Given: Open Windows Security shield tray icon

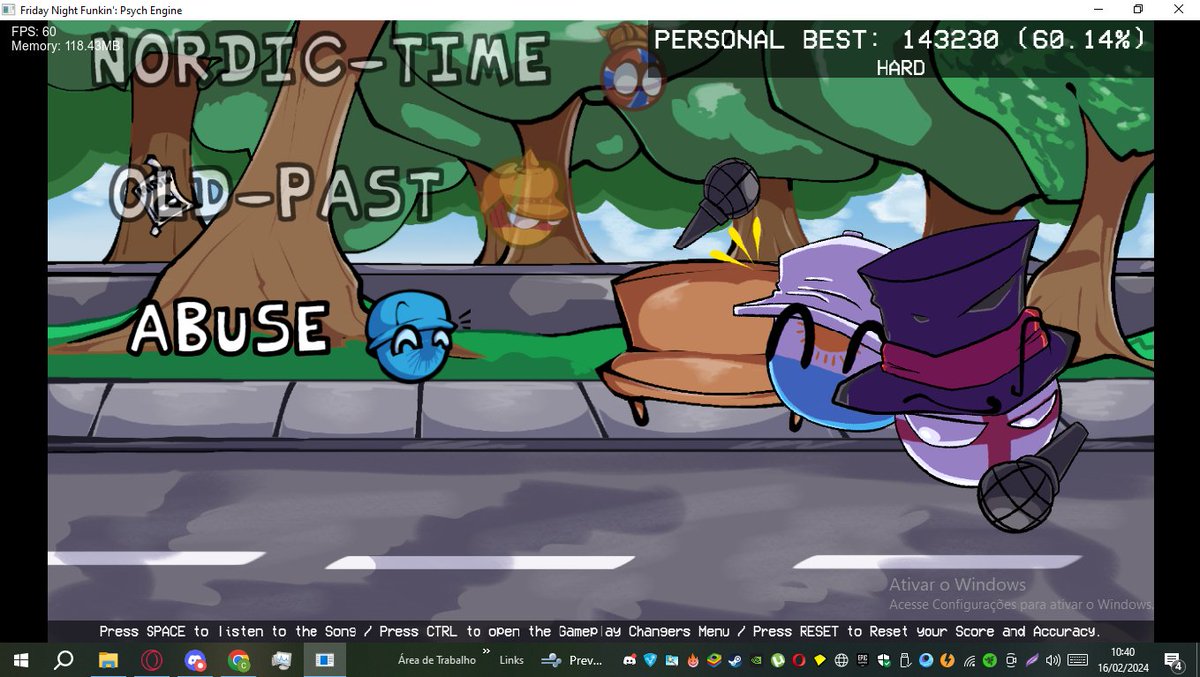Looking at the screenshot, I should (884, 660).
